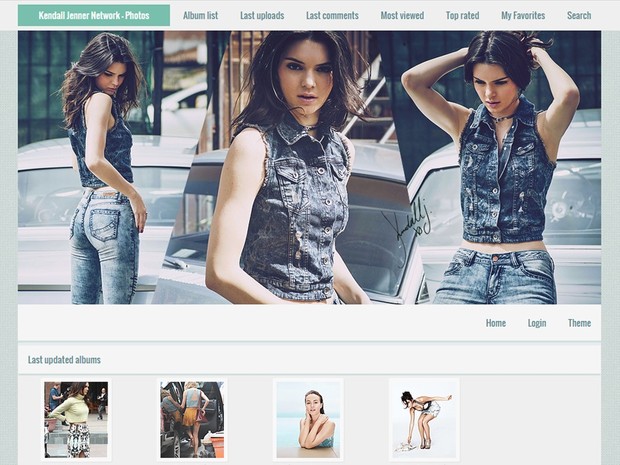
Task: View Last comments page
Action: coord(332,15)
